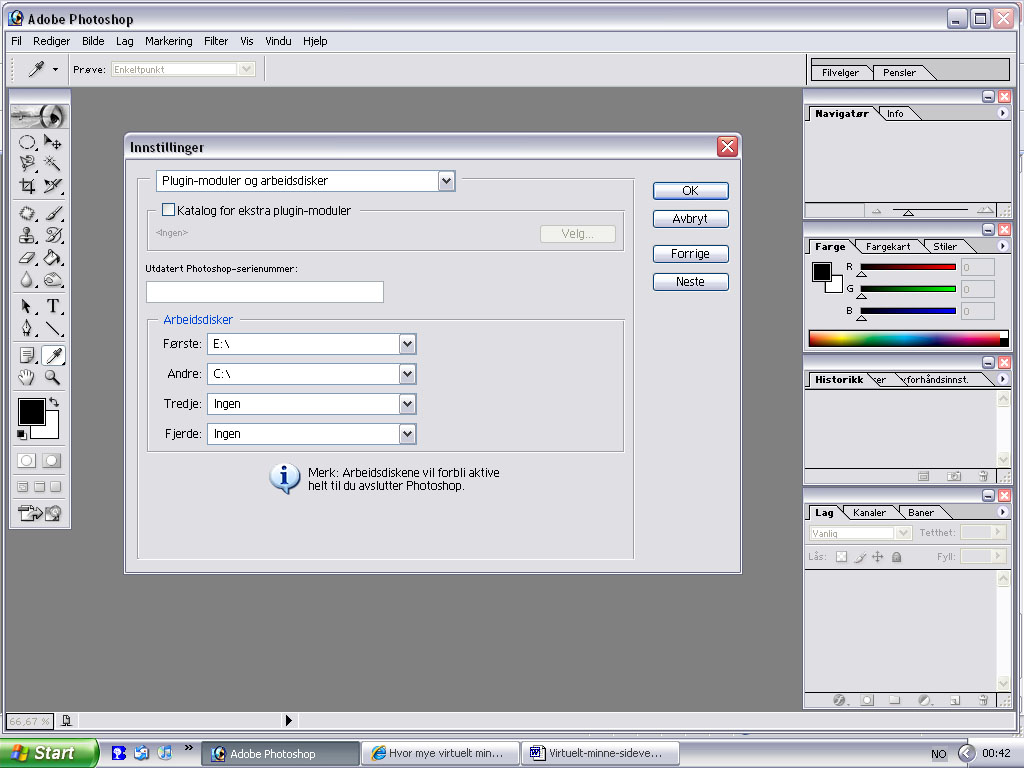Open the Andre scratch disk dropdown
Viewport: 1024px width, 768px height.
click(x=407, y=374)
